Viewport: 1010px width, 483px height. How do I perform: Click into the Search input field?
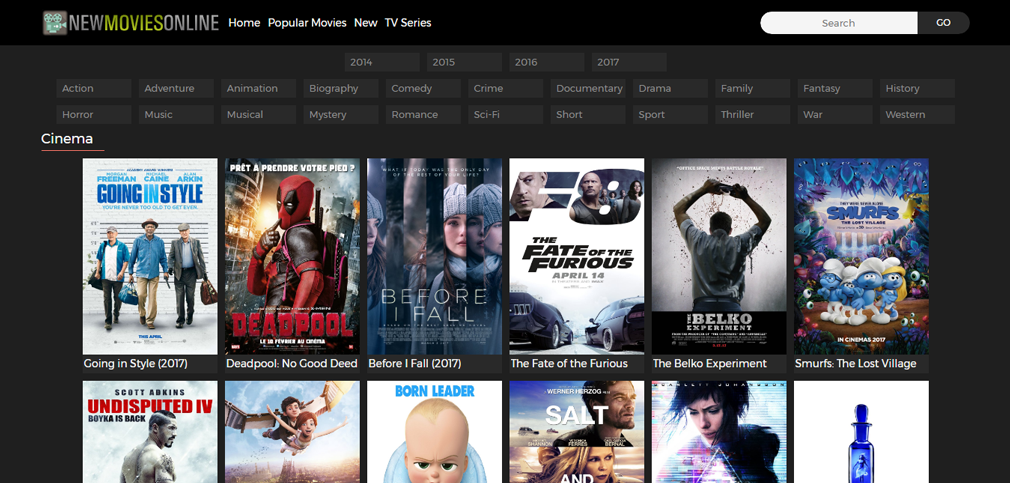[x=839, y=23]
